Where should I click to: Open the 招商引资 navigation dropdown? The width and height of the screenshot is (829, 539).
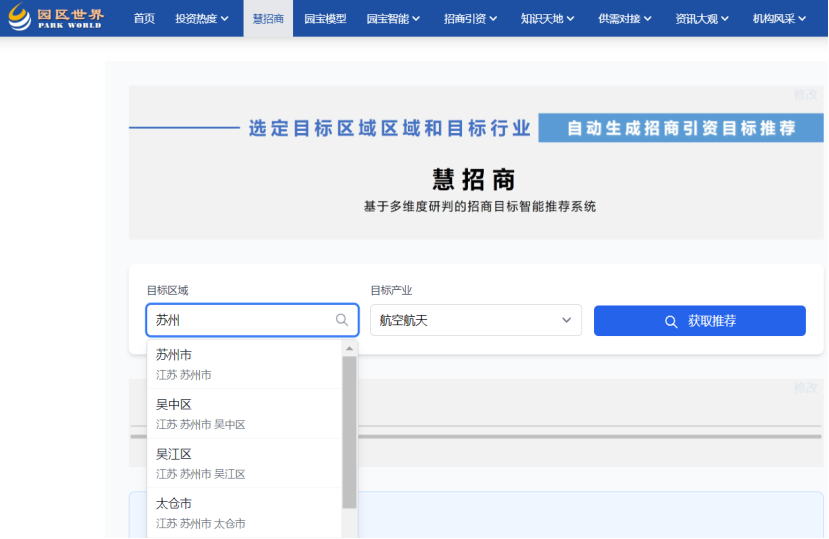pos(471,18)
